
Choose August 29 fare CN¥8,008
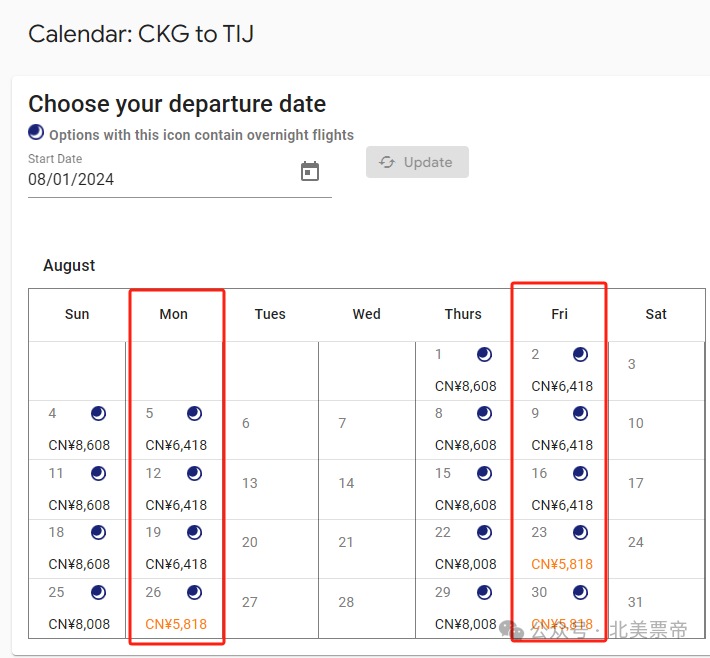tap(465, 608)
